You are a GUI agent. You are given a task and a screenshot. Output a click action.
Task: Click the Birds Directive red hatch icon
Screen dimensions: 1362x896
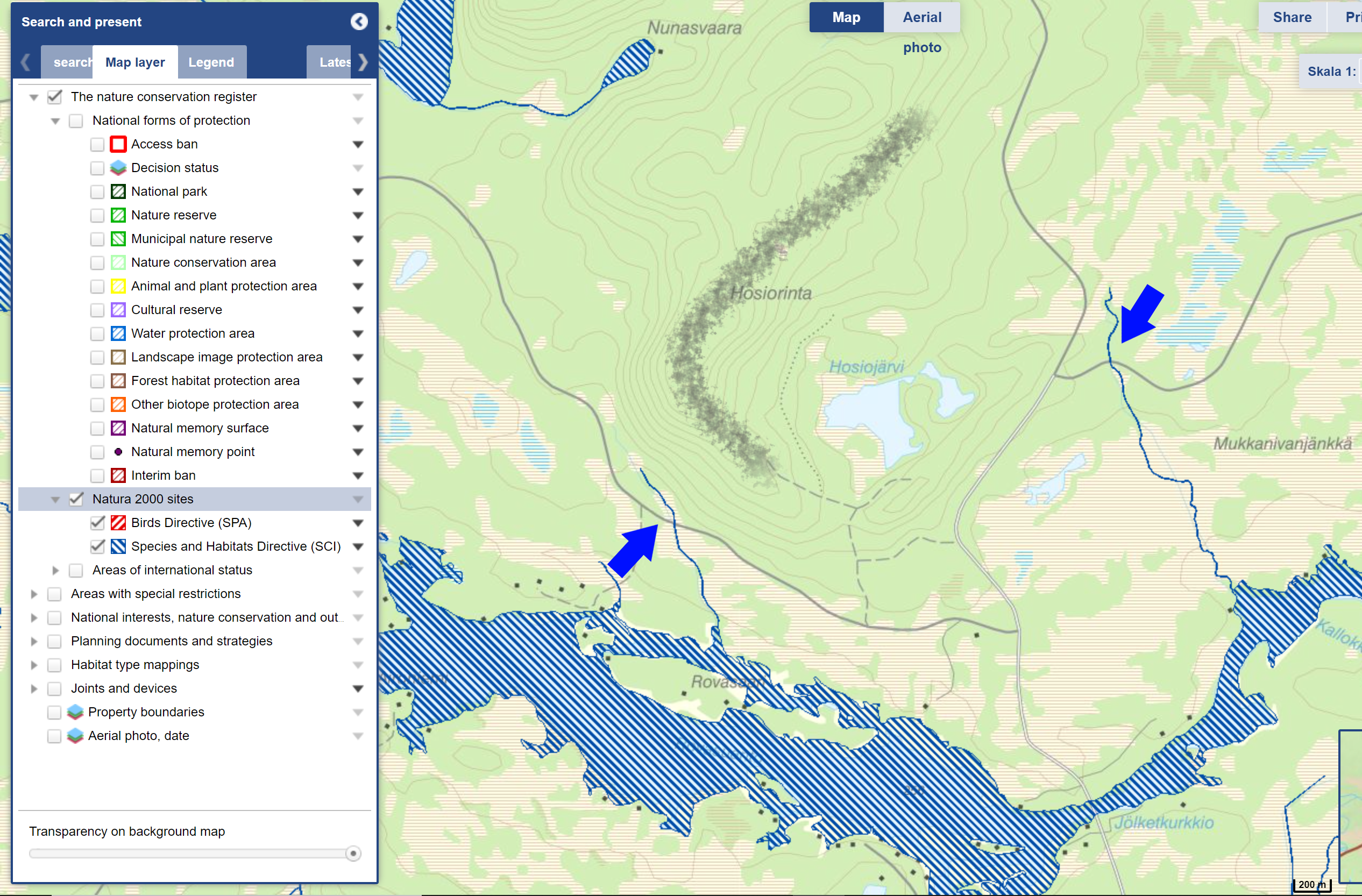tap(118, 523)
